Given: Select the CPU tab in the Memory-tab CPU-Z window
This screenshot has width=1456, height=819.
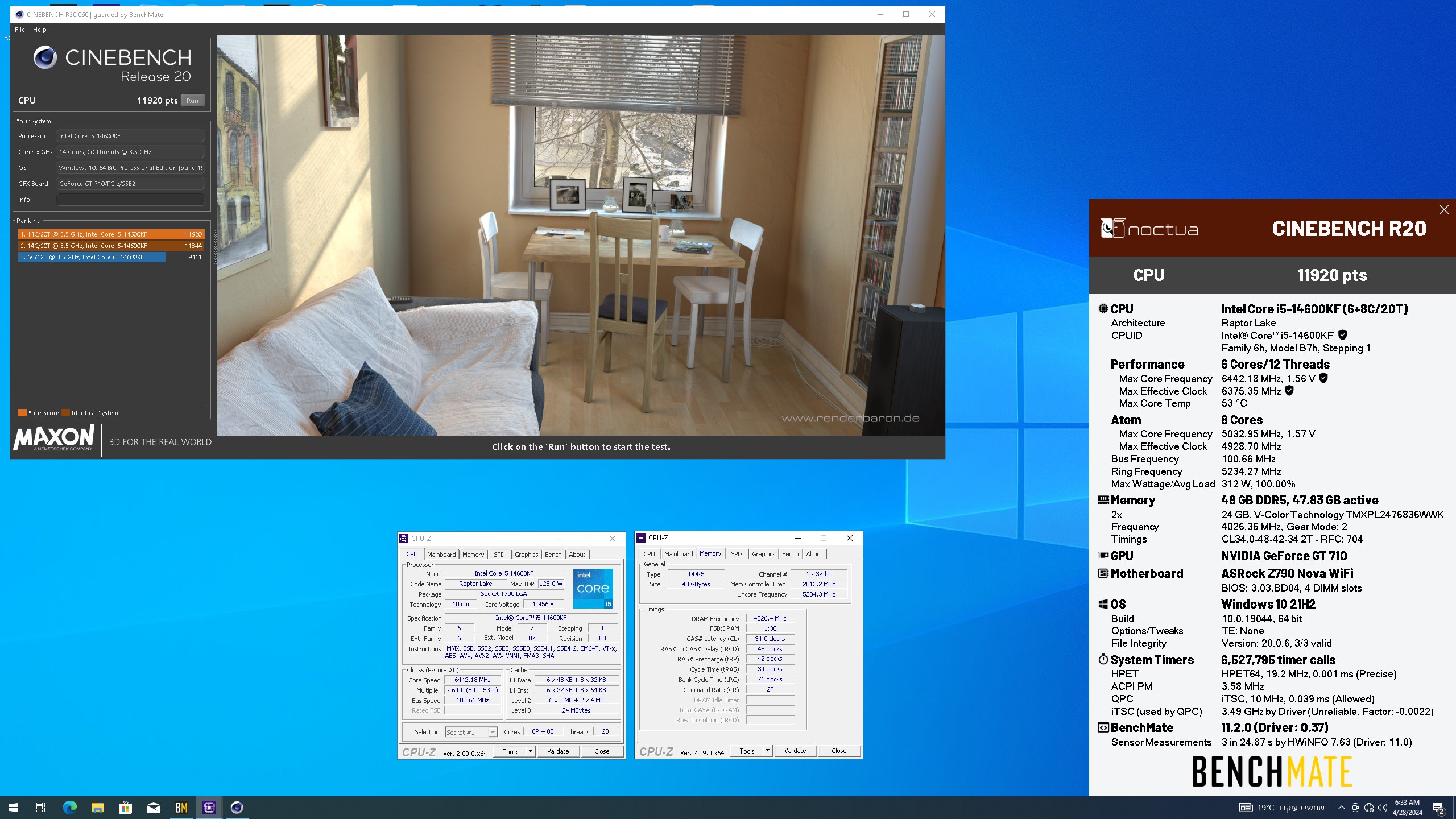Looking at the screenshot, I should click(649, 554).
